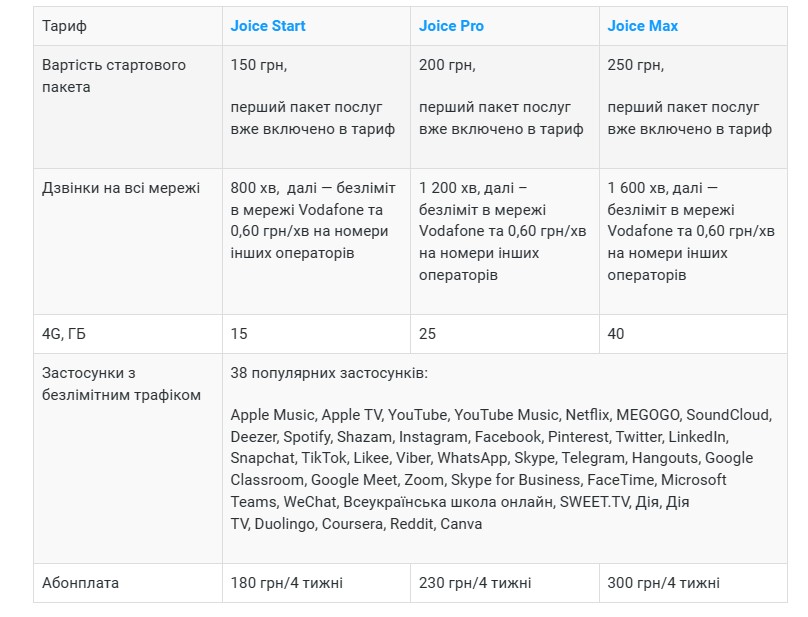This screenshot has width=808, height=617.
Task: Click the 40 GB value cell
Action: click(x=693, y=334)
